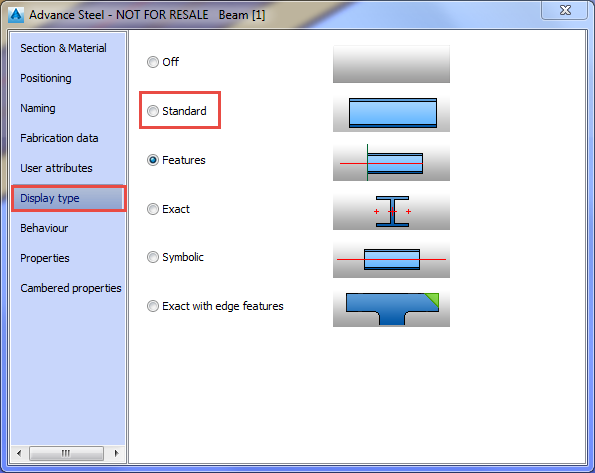The height and width of the screenshot is (473, 595).
Task: Click the Standard beam preview image
Action: pyautogui.click(x=391, y=113)
